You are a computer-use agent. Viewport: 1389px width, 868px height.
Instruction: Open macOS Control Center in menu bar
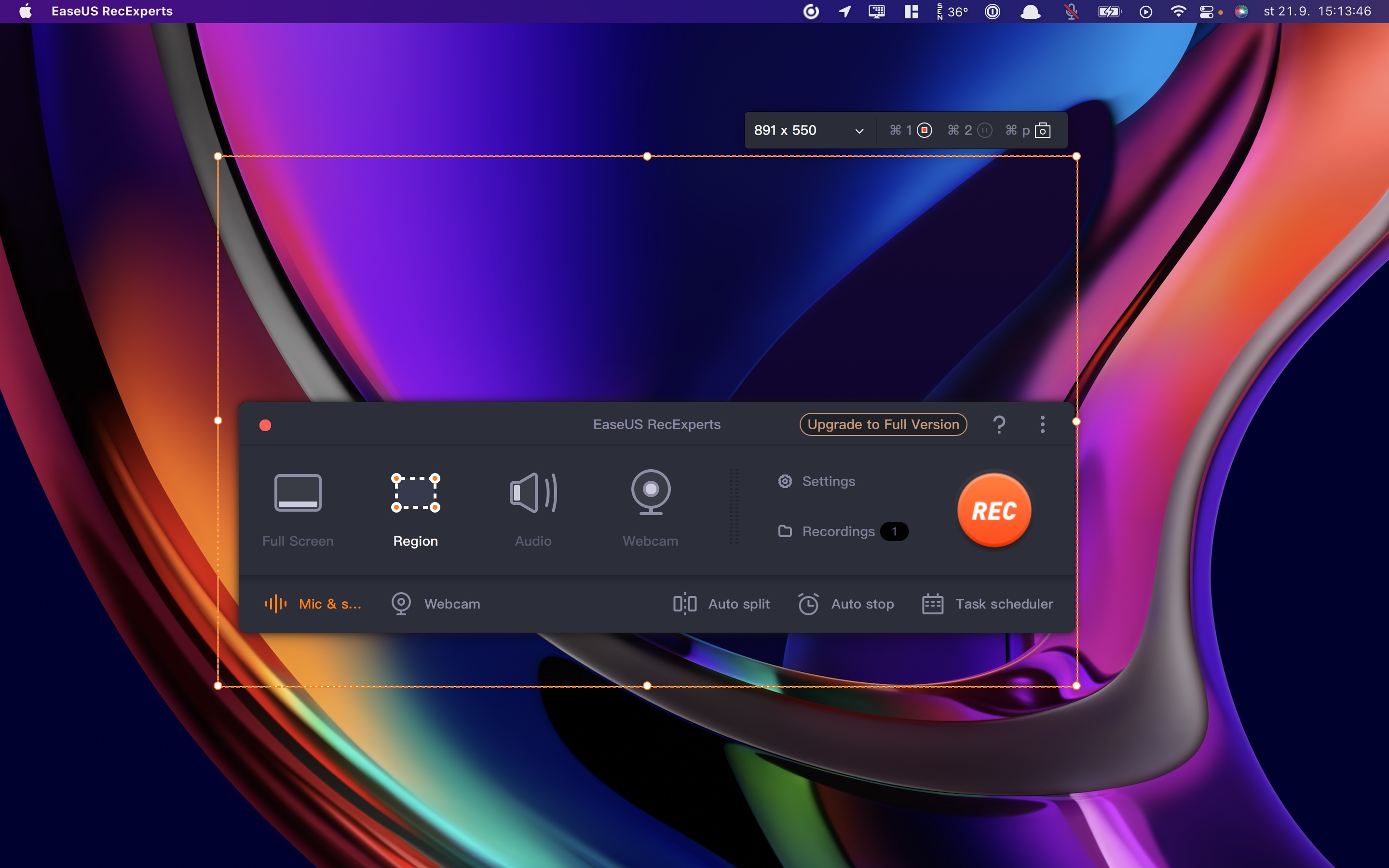click(x=1207, y=12)
